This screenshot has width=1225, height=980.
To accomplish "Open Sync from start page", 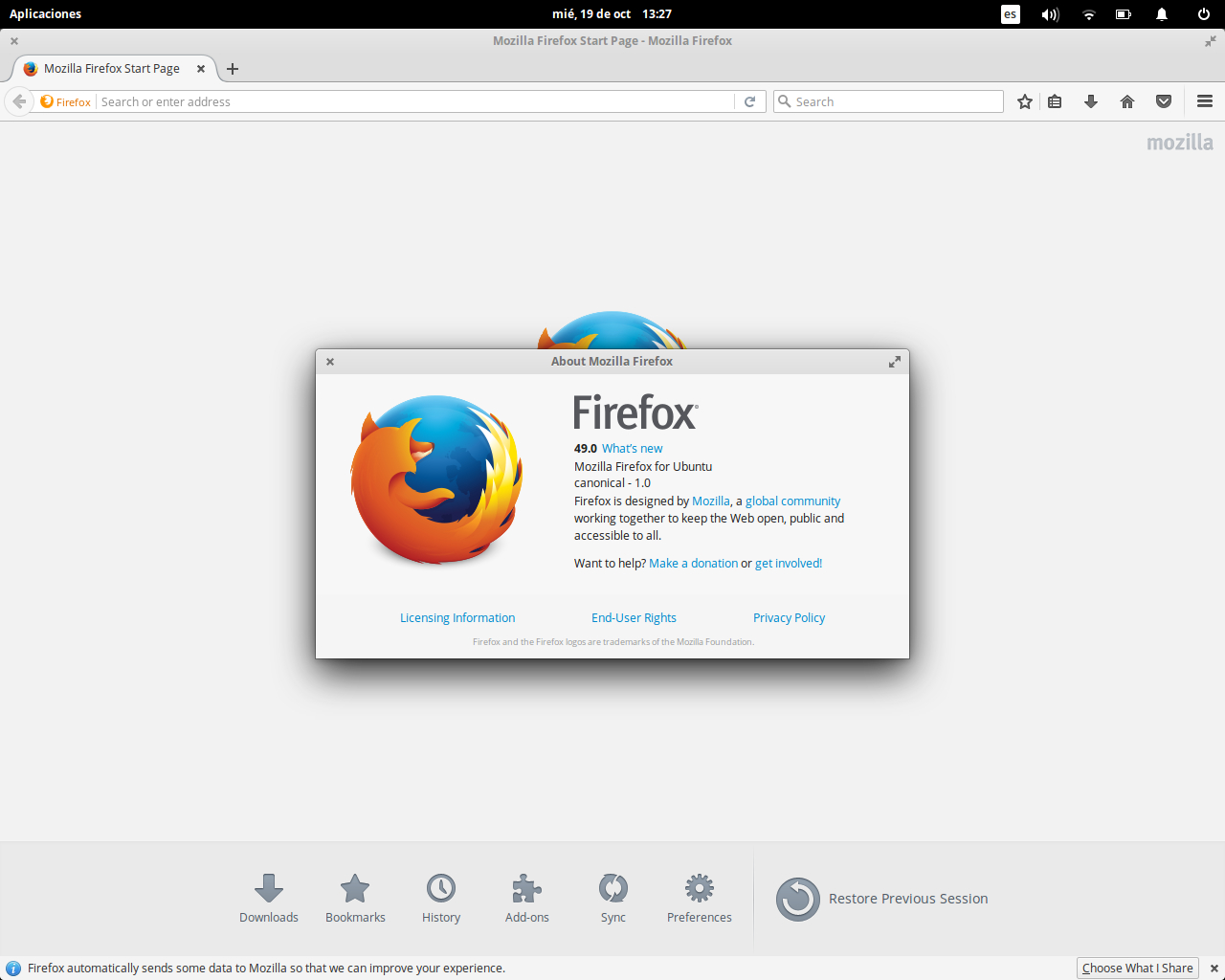I will pos(613,898).
